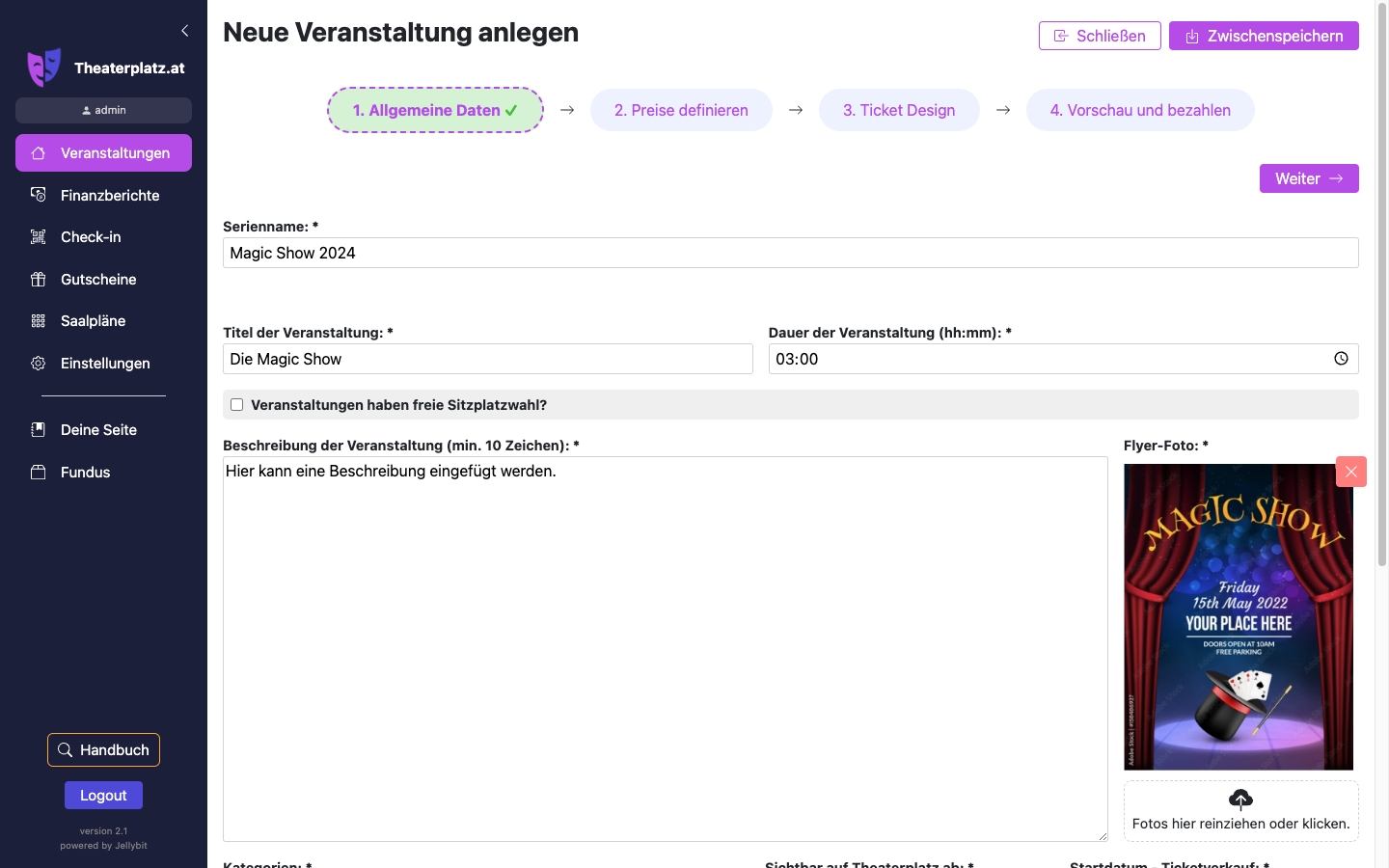Open Einstellungen gear menu item
The height and width of the screenshot is (868, 1389).
[103, 364]
